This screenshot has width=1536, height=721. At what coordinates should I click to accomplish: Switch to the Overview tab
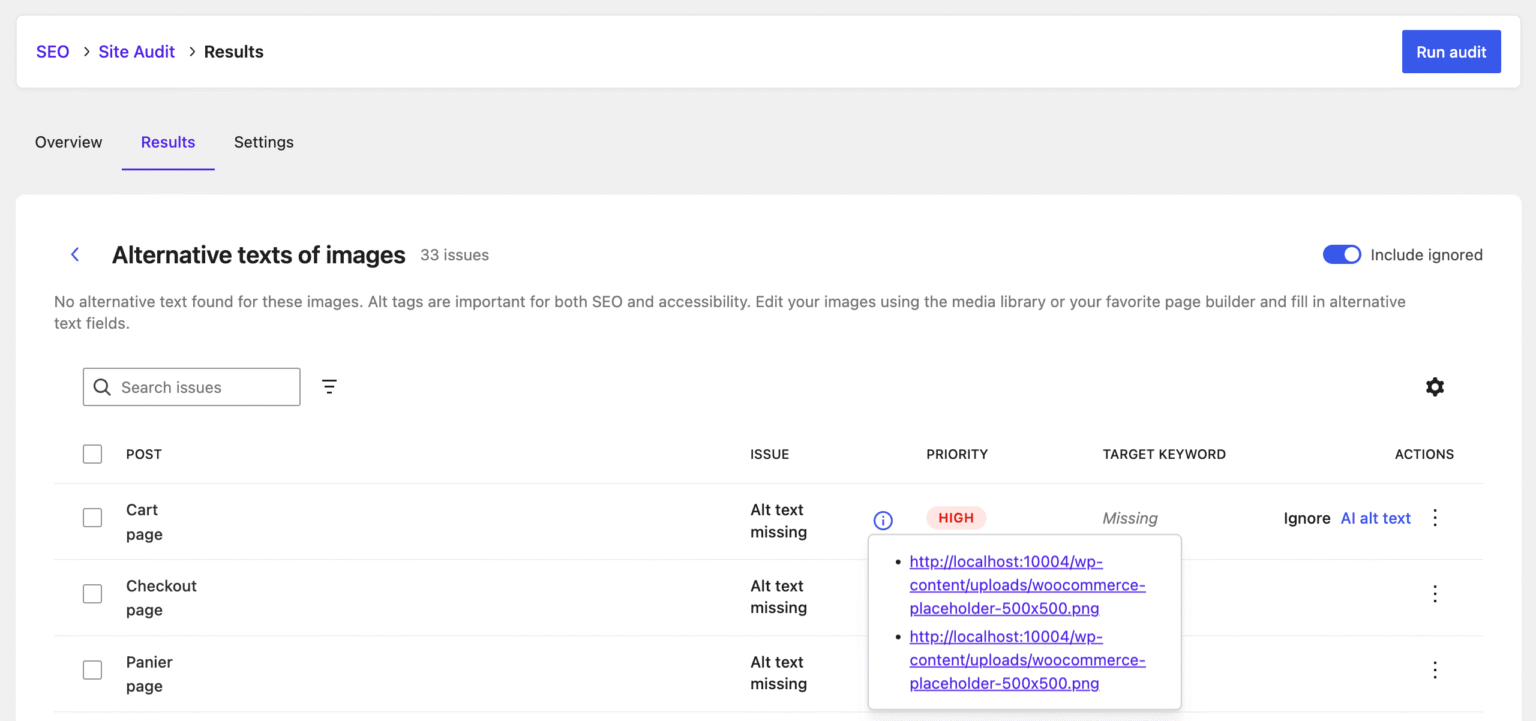pyautogui.click(x=68, y=142)
